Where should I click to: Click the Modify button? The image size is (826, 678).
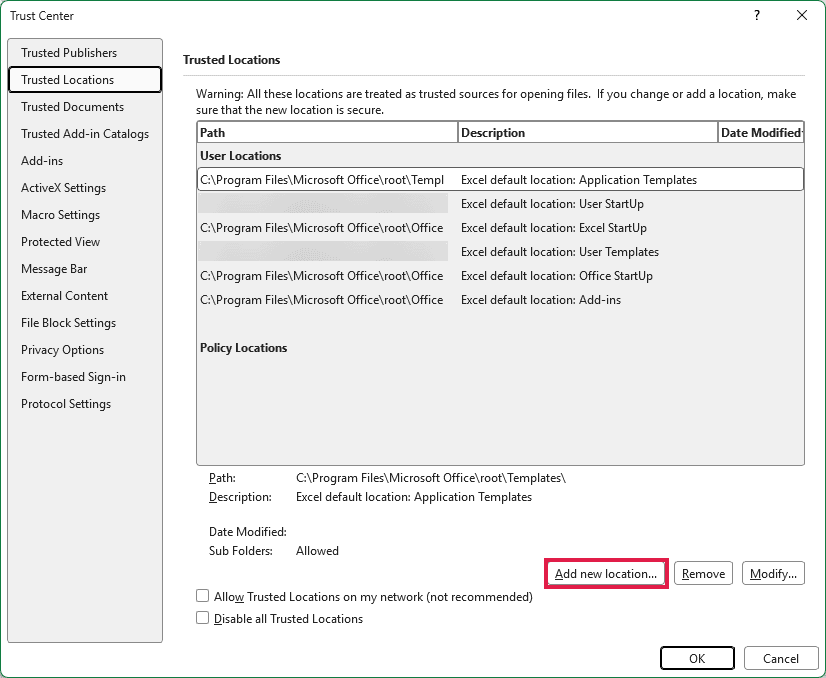(x=773, y=574)
